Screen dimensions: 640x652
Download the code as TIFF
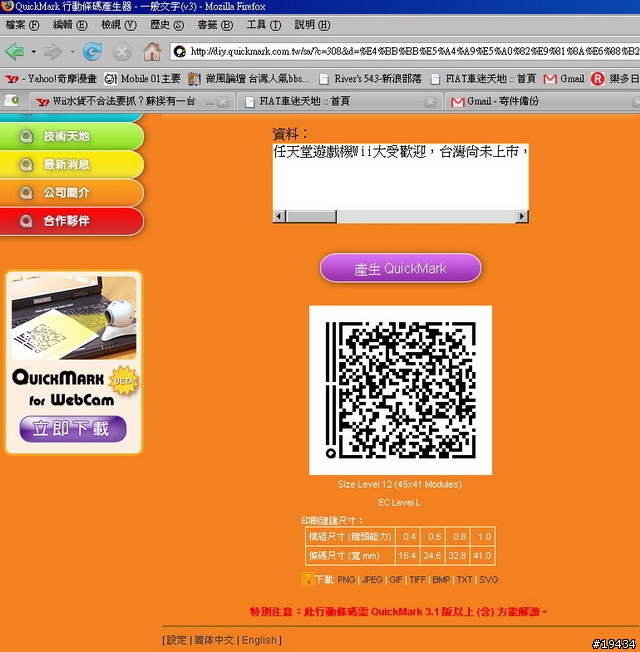point(417,580)
